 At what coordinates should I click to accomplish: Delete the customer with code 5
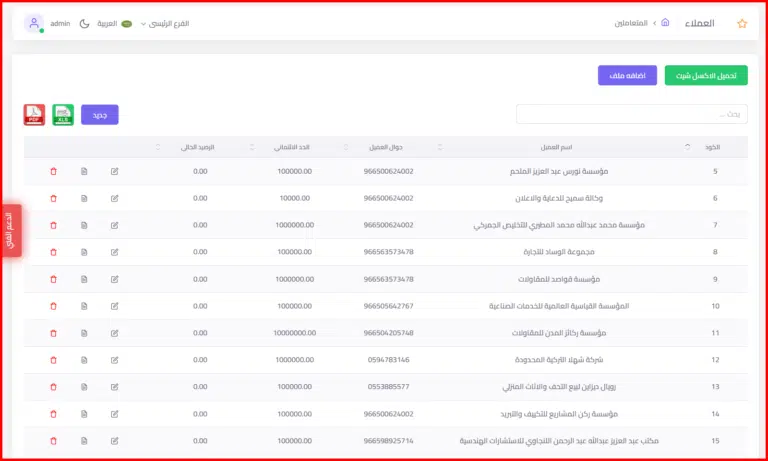[x=53, y=171]
